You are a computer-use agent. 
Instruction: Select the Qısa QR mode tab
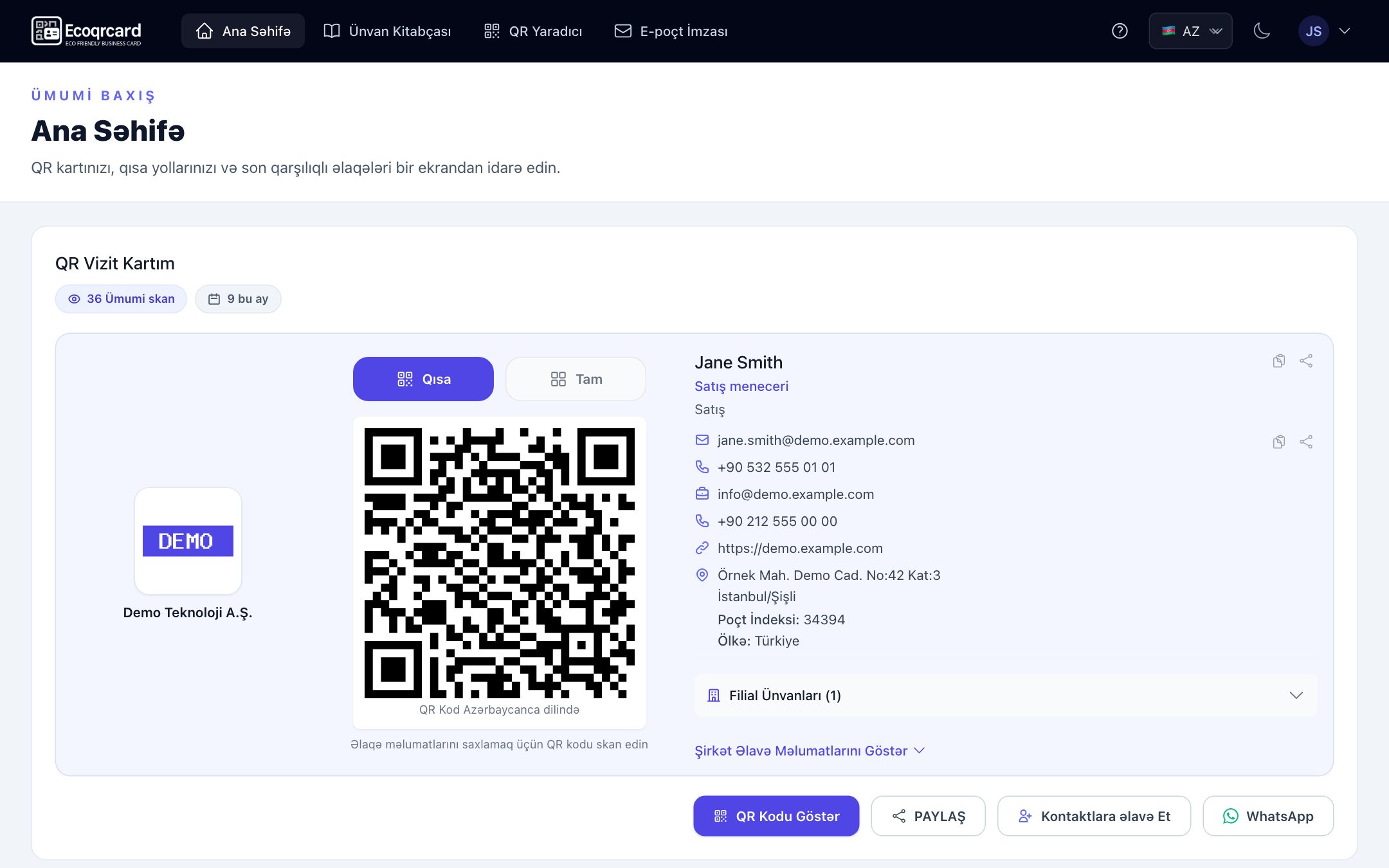point(423,379)
